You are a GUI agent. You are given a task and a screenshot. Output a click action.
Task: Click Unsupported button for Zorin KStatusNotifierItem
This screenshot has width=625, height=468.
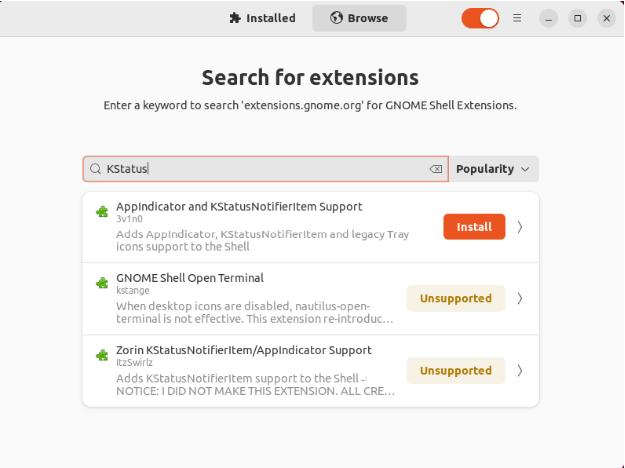point(455,370)
